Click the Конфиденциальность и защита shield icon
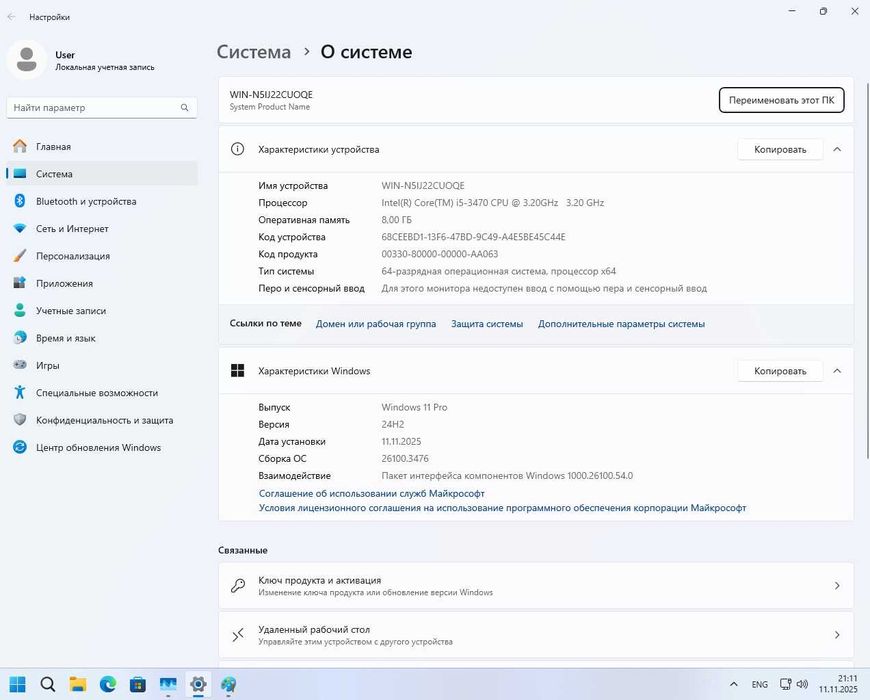This screenshot has height=700, width=870. click(x=20, y=420)
